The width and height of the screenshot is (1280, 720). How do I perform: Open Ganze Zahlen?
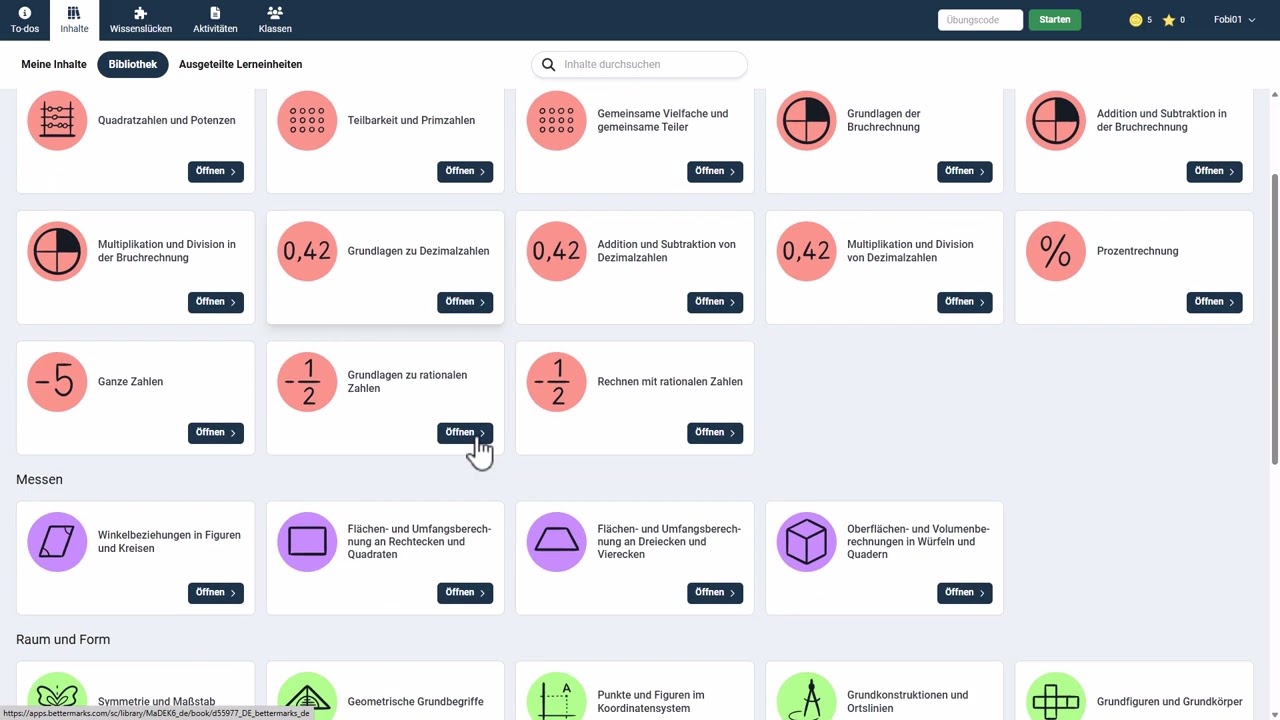pyautogui.click(x=216, y=433)
